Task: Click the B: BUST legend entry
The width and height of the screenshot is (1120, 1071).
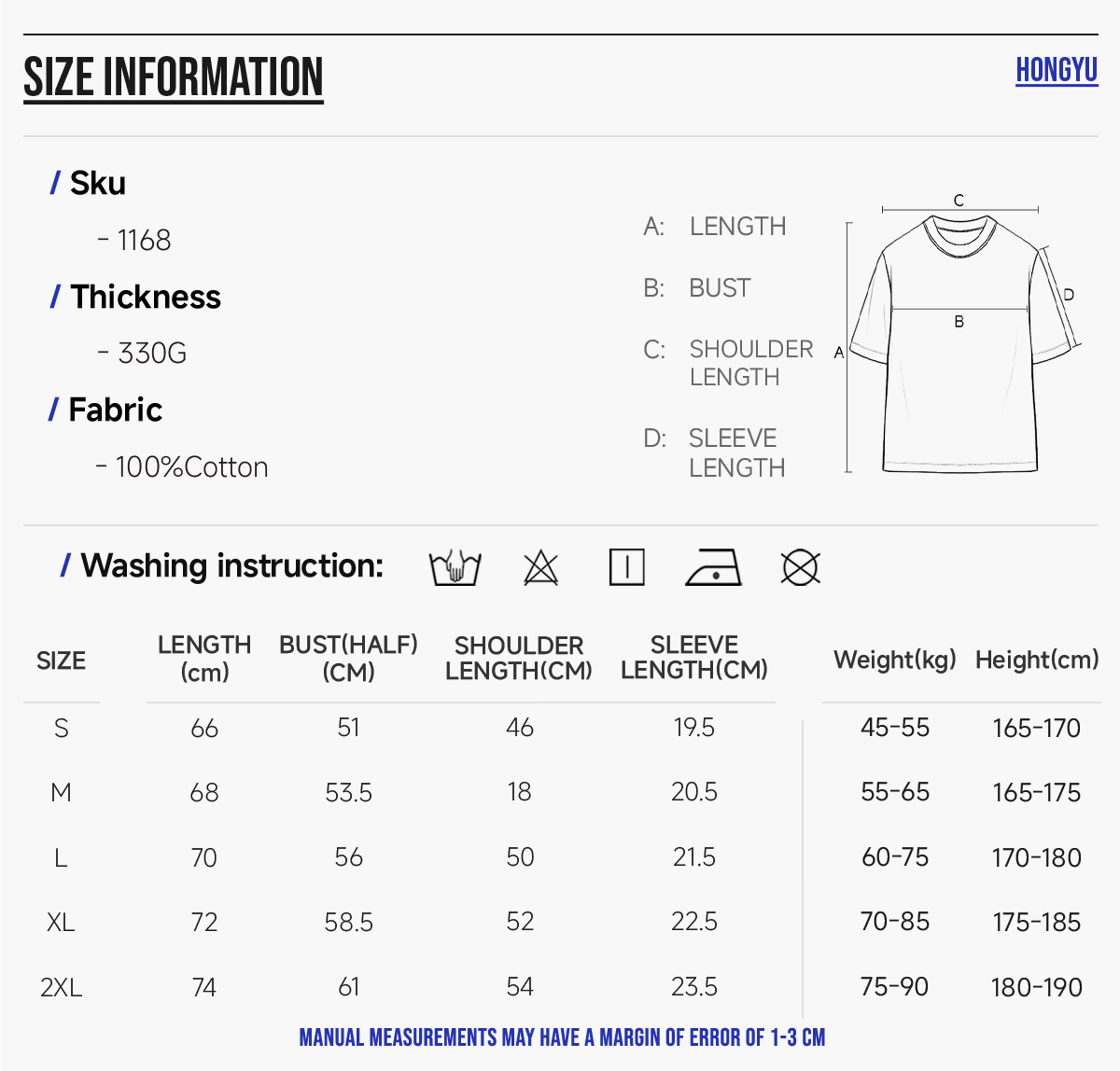Action: click(697, 287)
